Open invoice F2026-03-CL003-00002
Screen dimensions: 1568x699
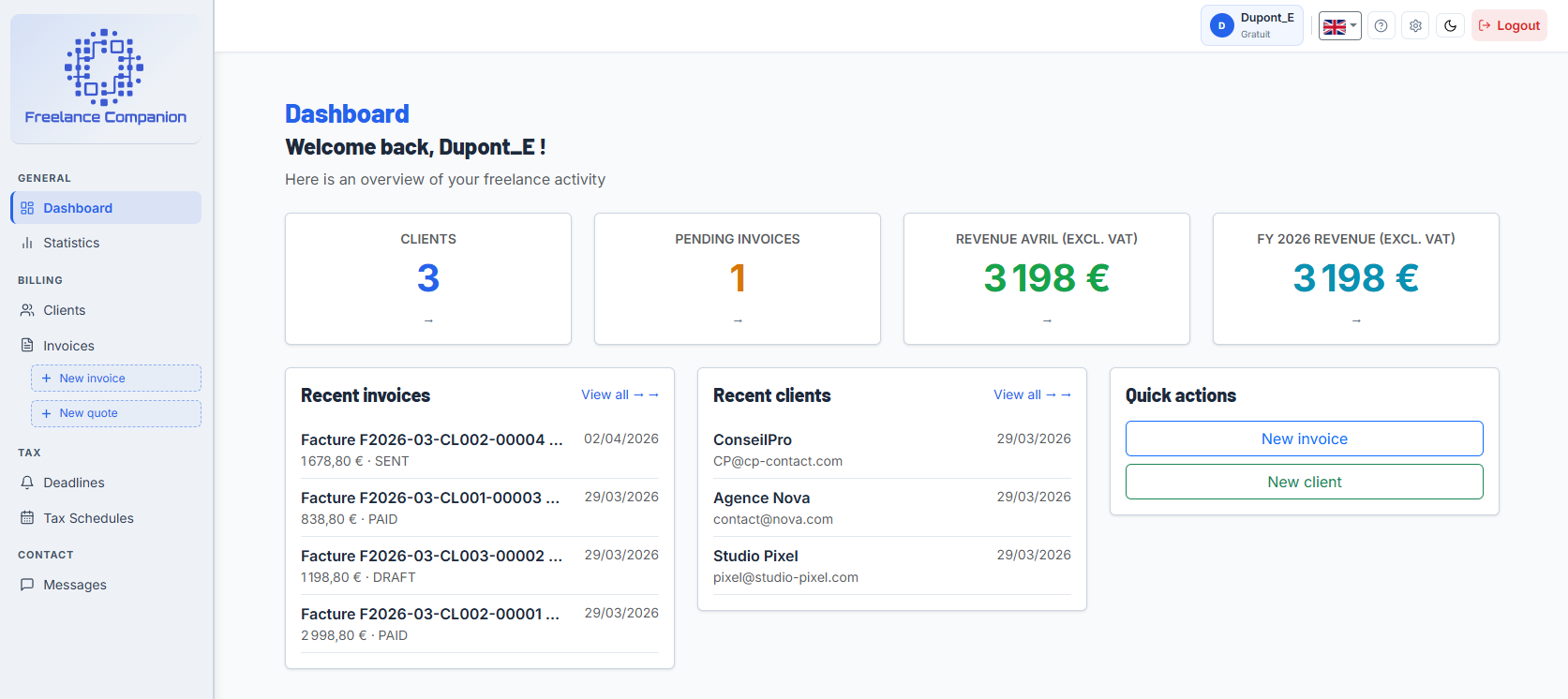point(480,566)
